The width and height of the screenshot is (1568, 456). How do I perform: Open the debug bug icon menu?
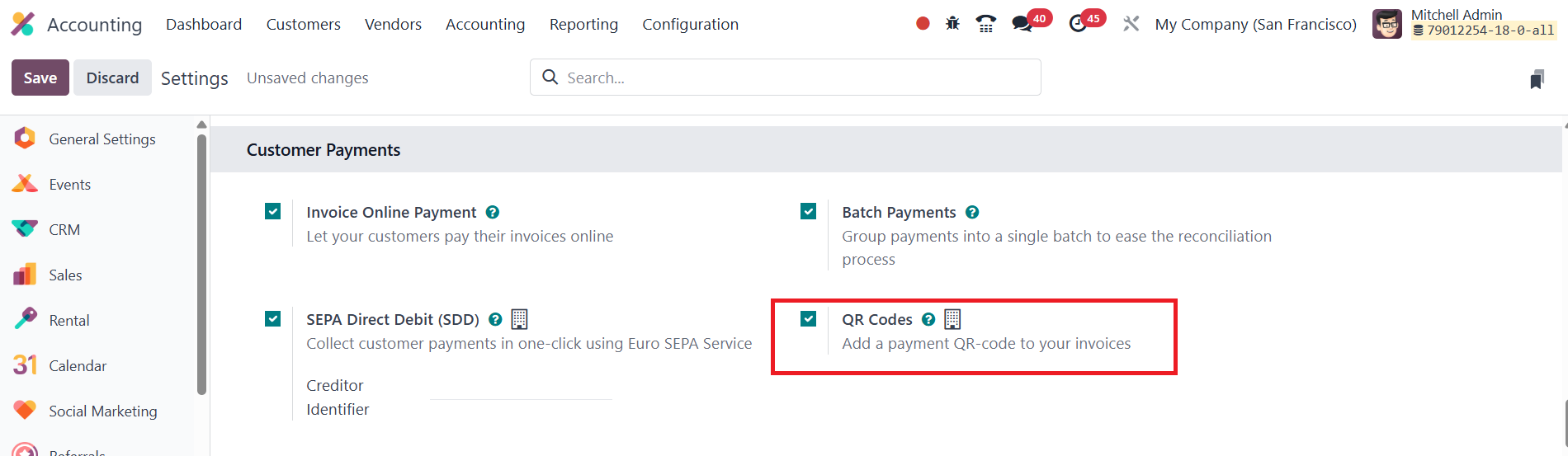[952, 24]
